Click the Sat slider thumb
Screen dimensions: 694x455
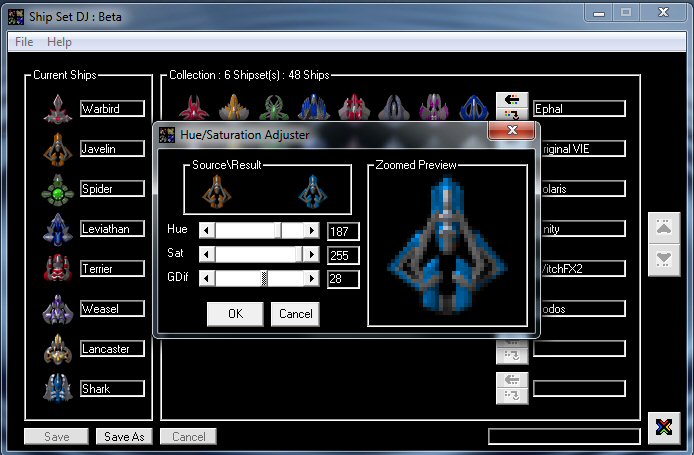click(299, 254)
